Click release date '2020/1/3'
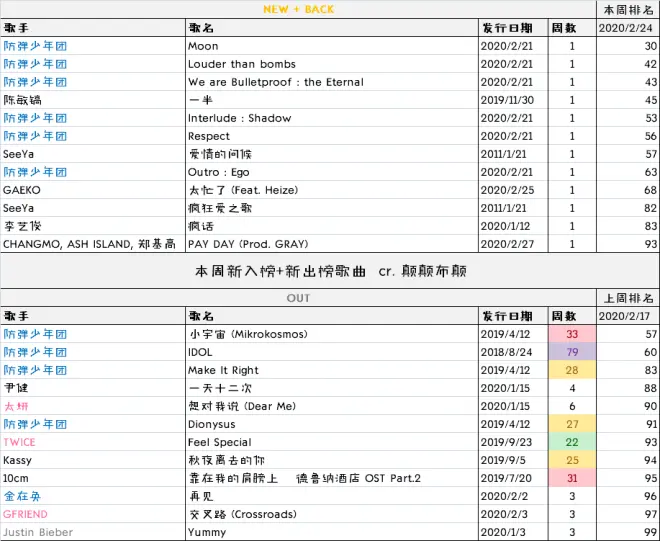 (513, 532)
